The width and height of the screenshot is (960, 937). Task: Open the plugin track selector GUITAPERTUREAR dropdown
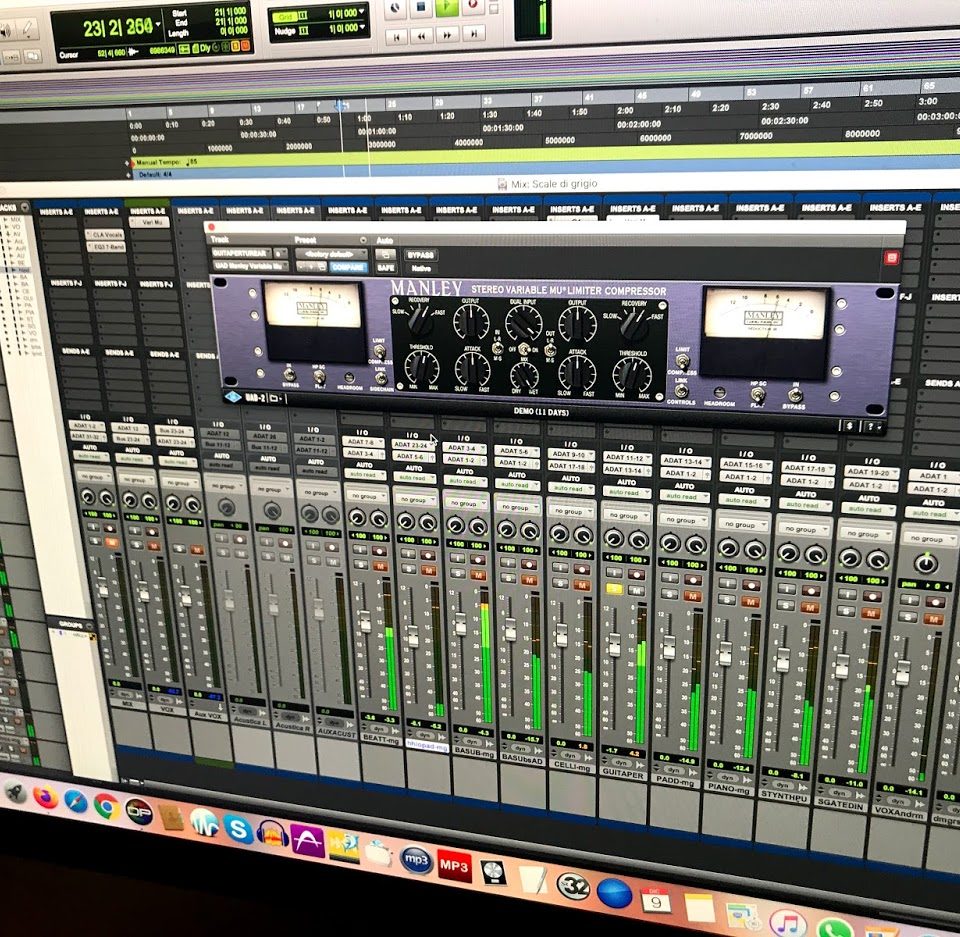coord(240,253)
